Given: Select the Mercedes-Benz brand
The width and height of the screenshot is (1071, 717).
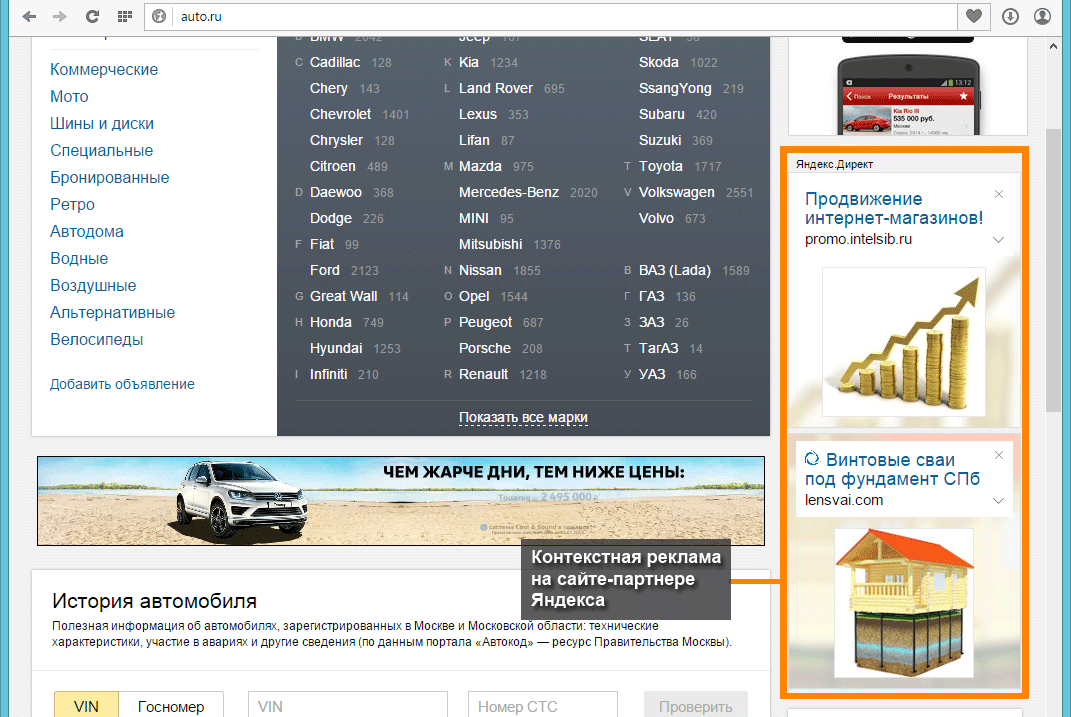Looking at the screenshot, I should point(509,193).
